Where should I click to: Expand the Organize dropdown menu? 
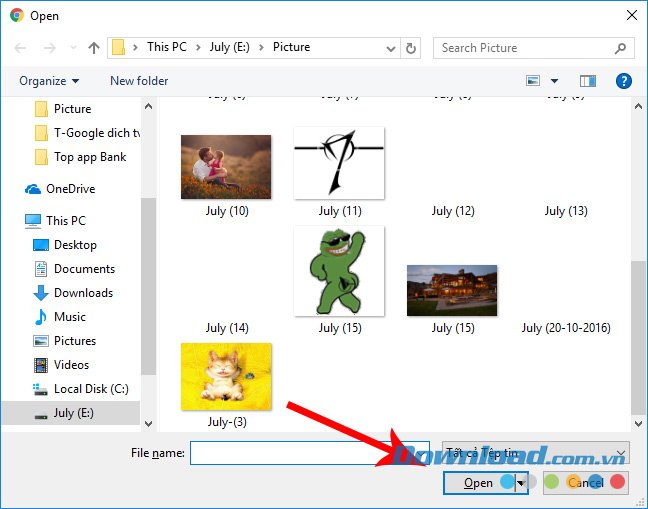pos(48,81)
